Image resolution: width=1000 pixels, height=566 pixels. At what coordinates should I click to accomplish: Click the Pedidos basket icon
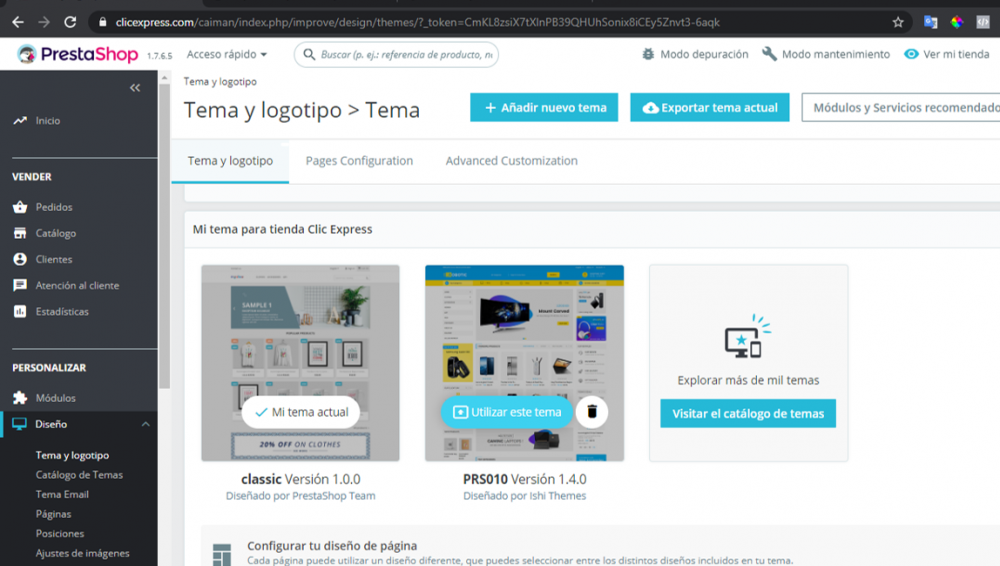click(x=20, y=207)
